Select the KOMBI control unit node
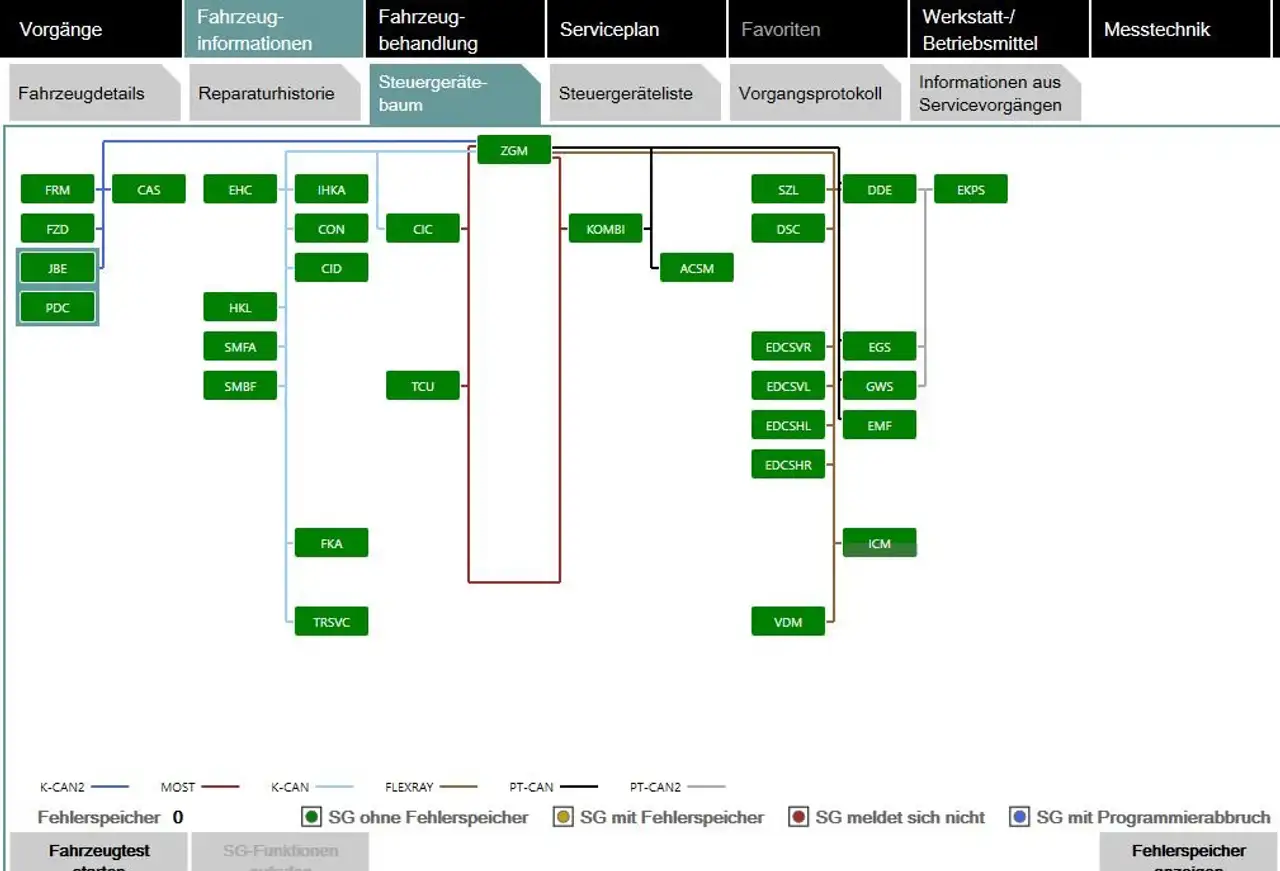This screenshot has width=1280, height=871. (x=605, y=228)
